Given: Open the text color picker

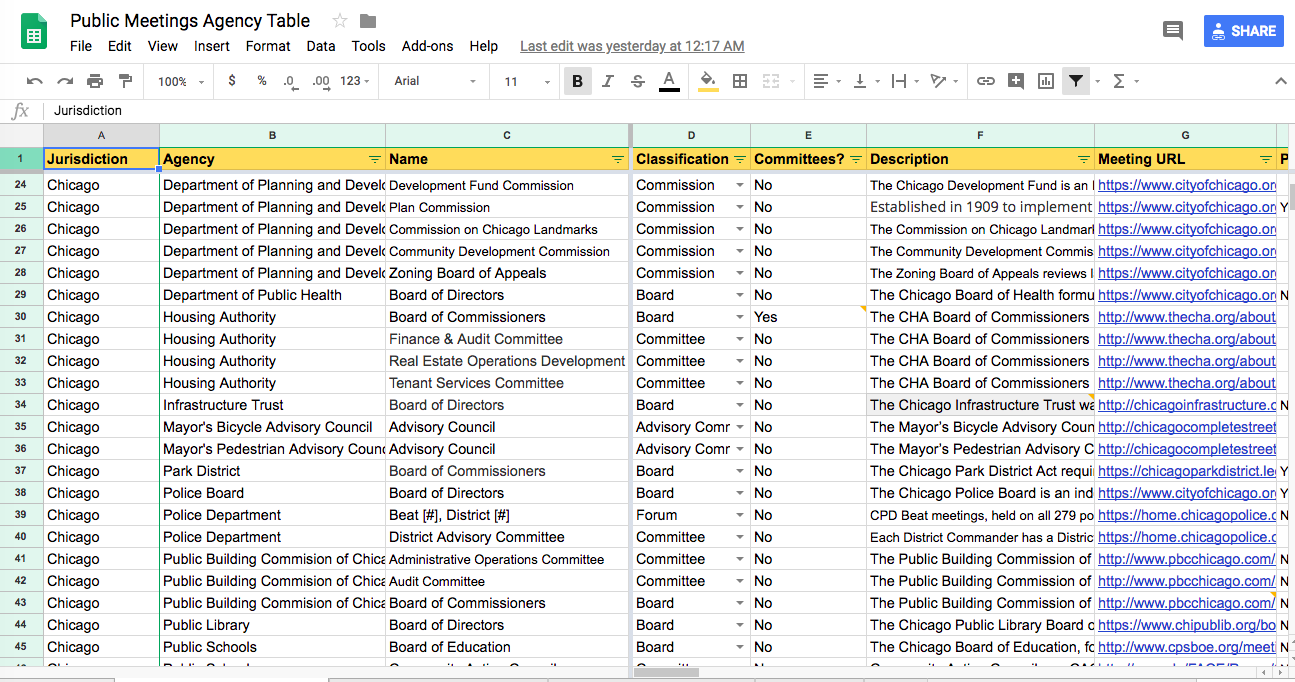Looking at the screenshot, I should (668, 81).
